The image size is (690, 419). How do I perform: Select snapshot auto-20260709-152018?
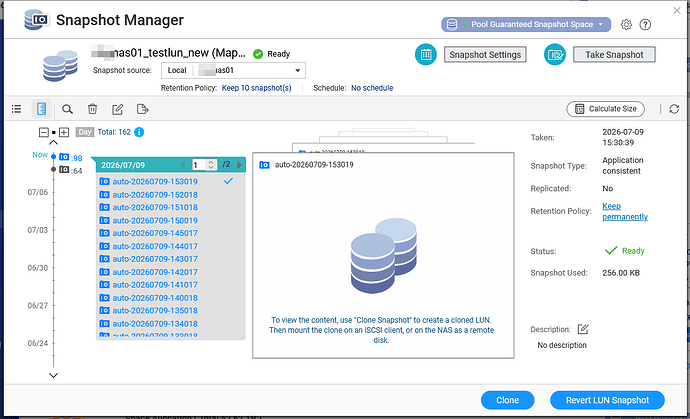pyautogui.click(x=155, y=195)
